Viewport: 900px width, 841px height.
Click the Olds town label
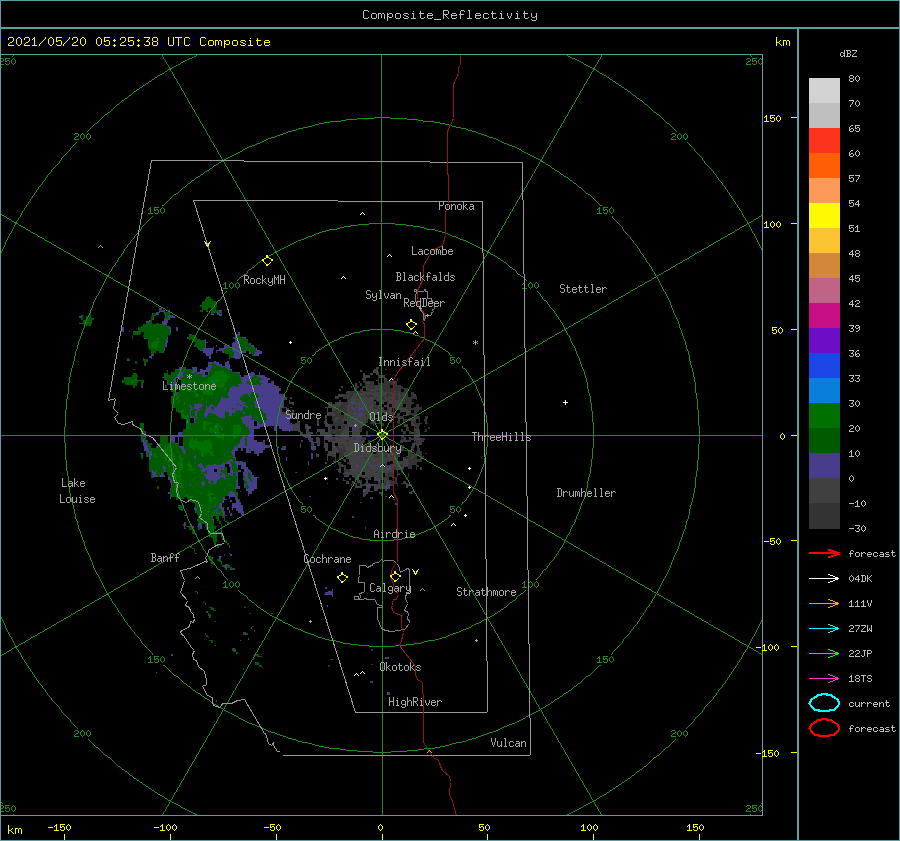pos(381,417)
